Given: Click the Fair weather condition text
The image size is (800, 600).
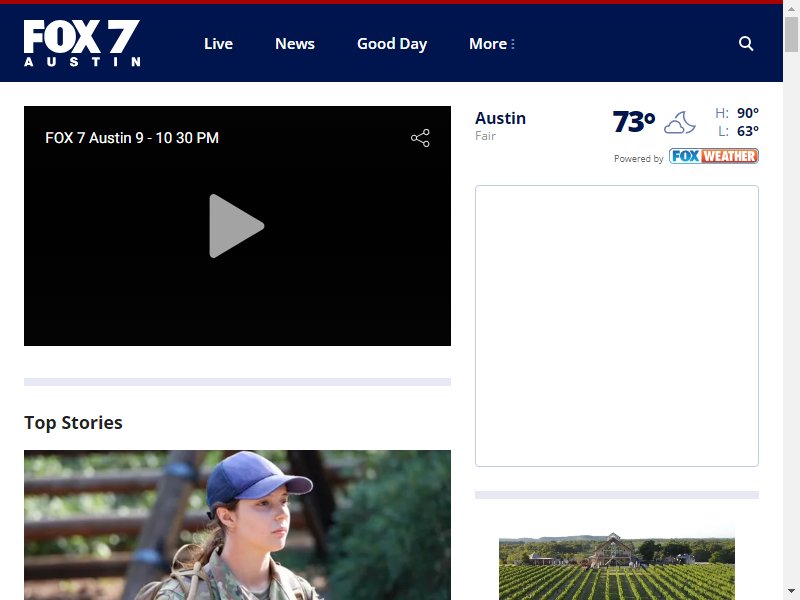Looking at the screenshot, I should point(485,136).
